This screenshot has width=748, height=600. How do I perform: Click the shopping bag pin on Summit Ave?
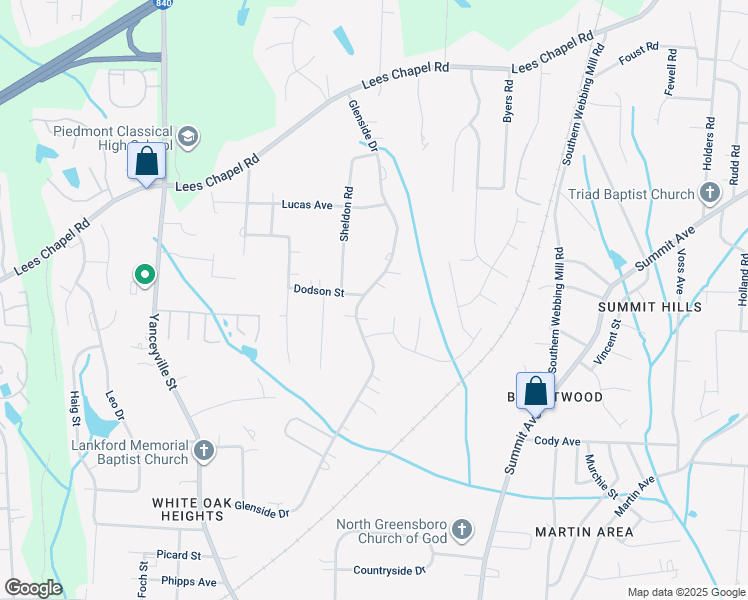coord(536,392)
